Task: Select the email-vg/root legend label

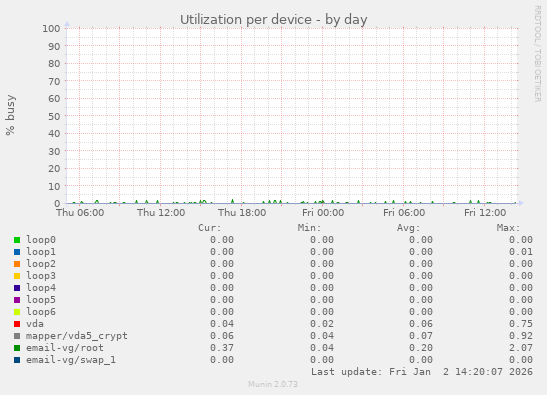Action: (x=65, y=348)
